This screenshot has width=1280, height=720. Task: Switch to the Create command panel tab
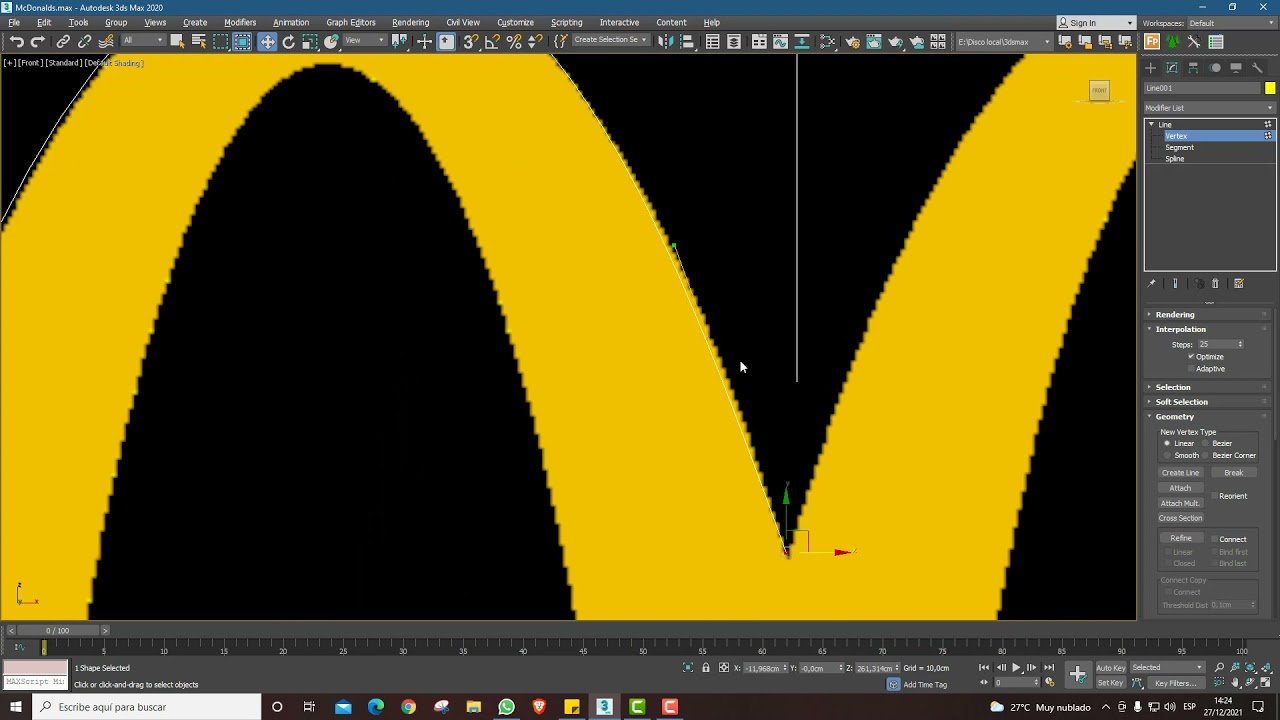tap(1151, 68)
